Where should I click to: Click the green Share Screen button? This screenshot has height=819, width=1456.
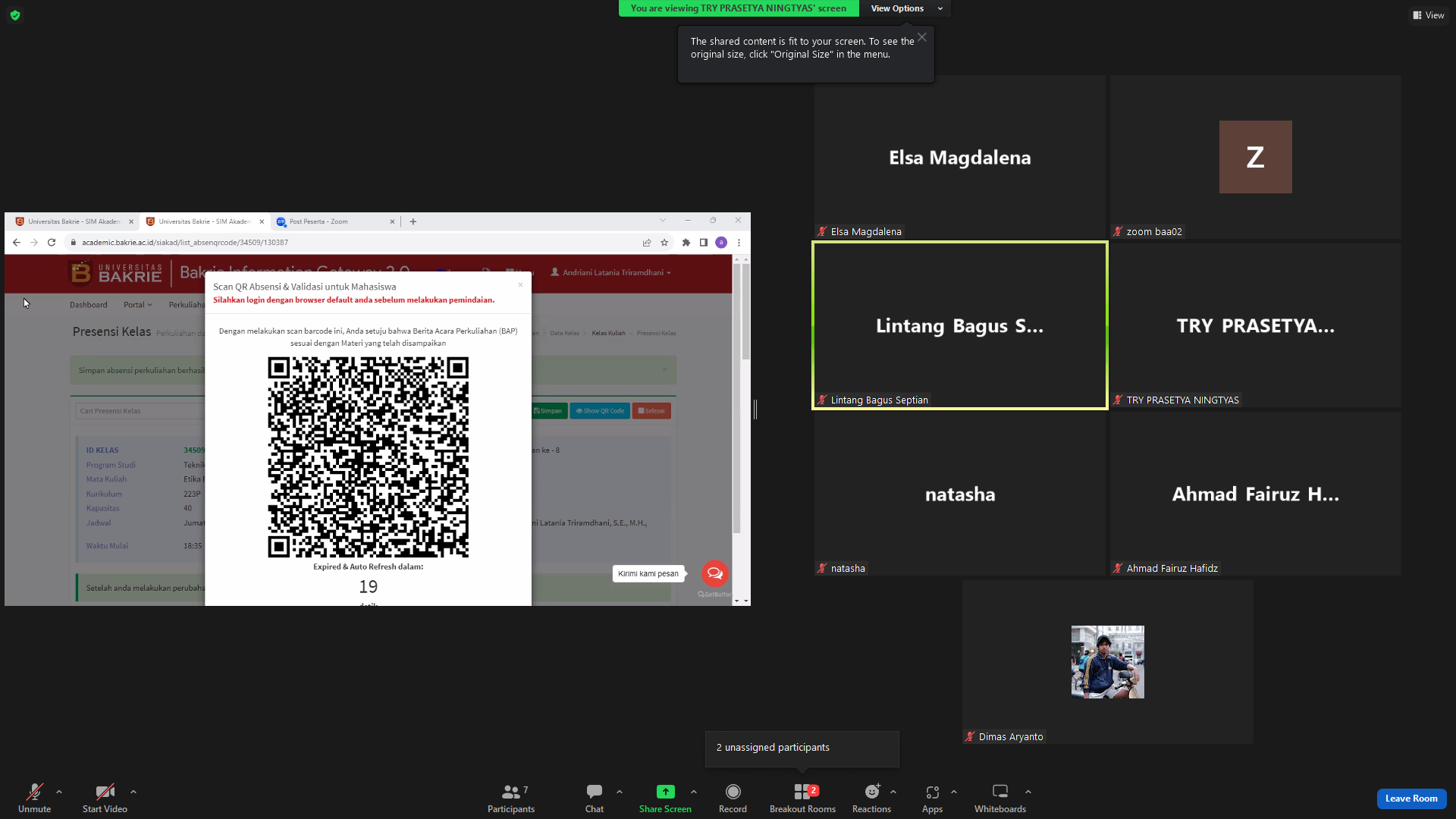(665, 799)
